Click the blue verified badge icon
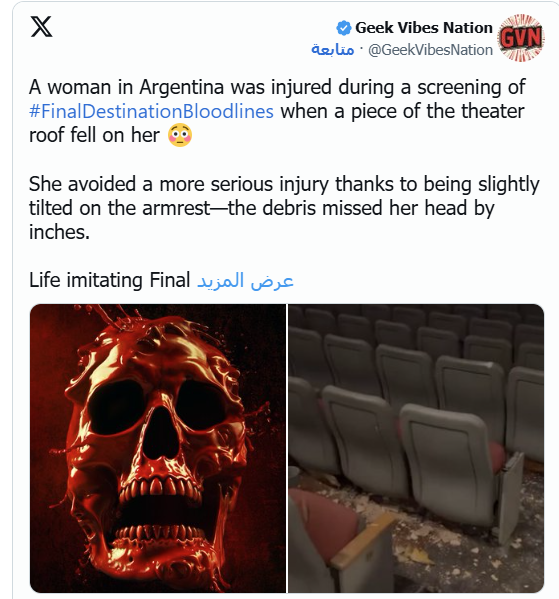 (x=344, y=28)
